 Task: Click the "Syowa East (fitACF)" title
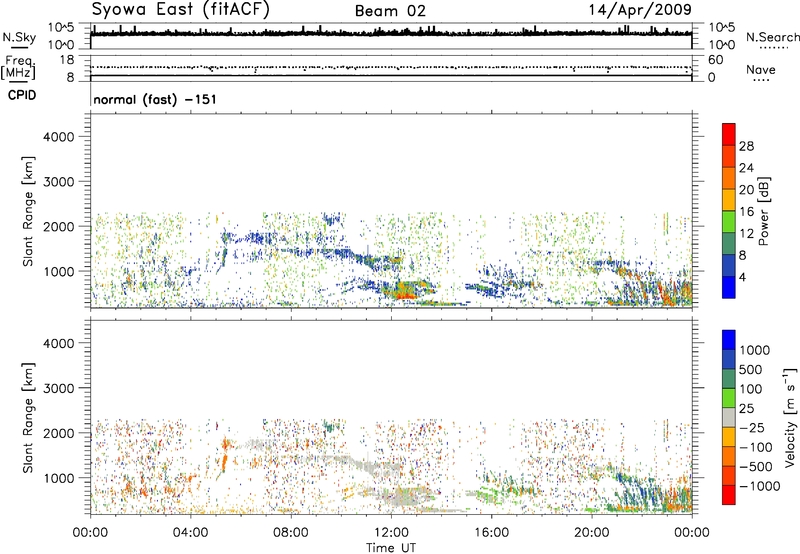coord(181,9)
